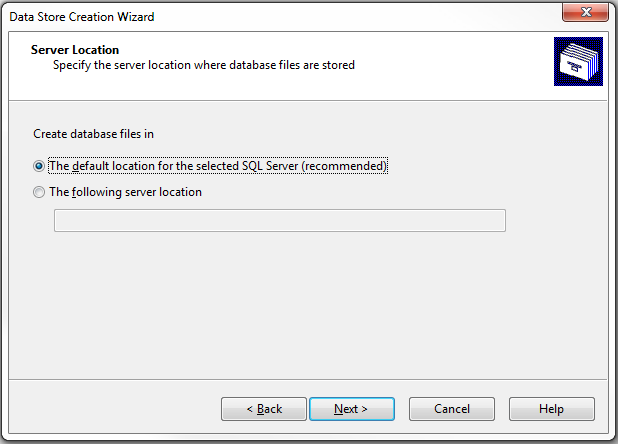
Task: Cancel the wizard
Action: (452, 409)
